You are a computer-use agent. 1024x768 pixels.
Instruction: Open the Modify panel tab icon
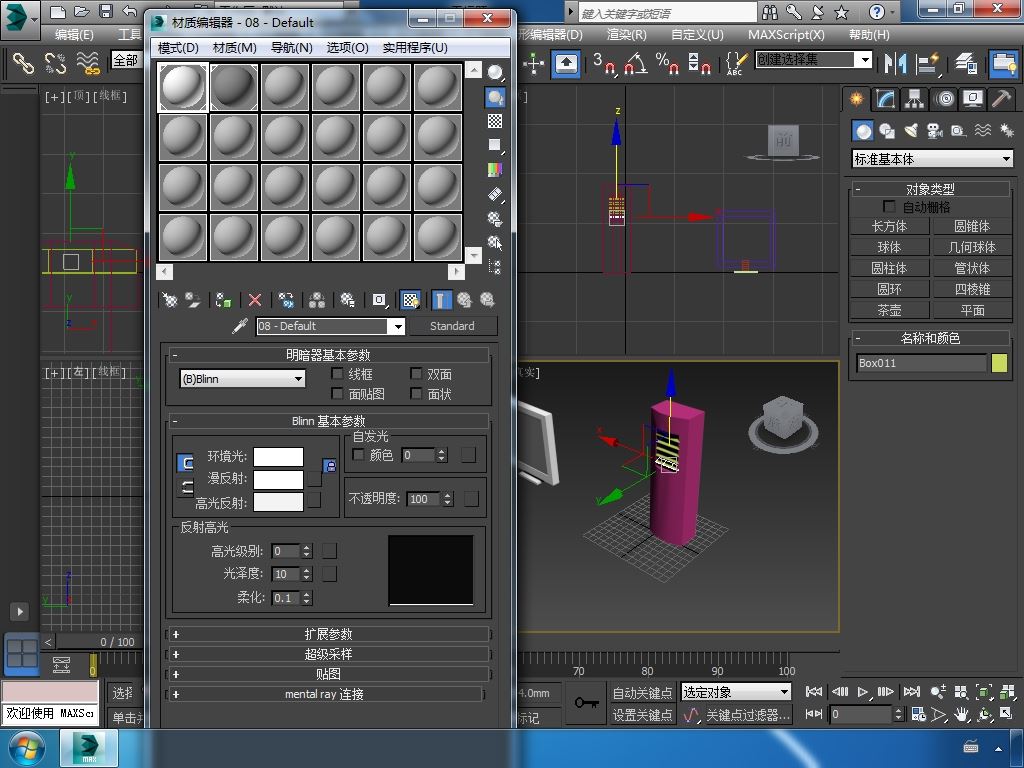[x=885, y=99]
